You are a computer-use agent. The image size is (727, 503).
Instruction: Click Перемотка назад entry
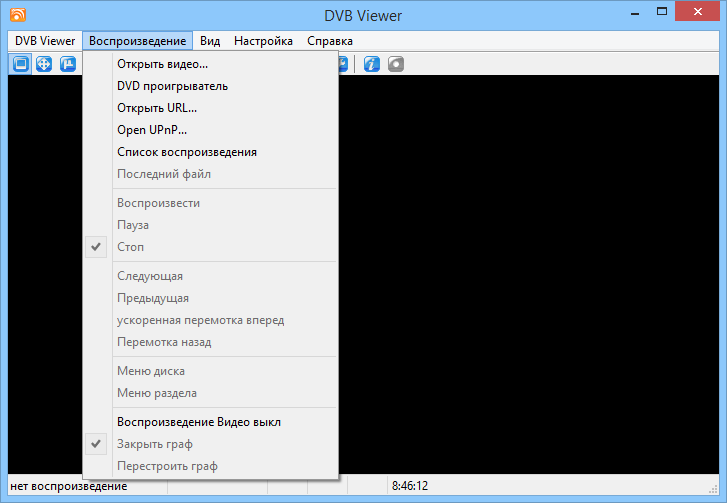[x=210, y=342]
